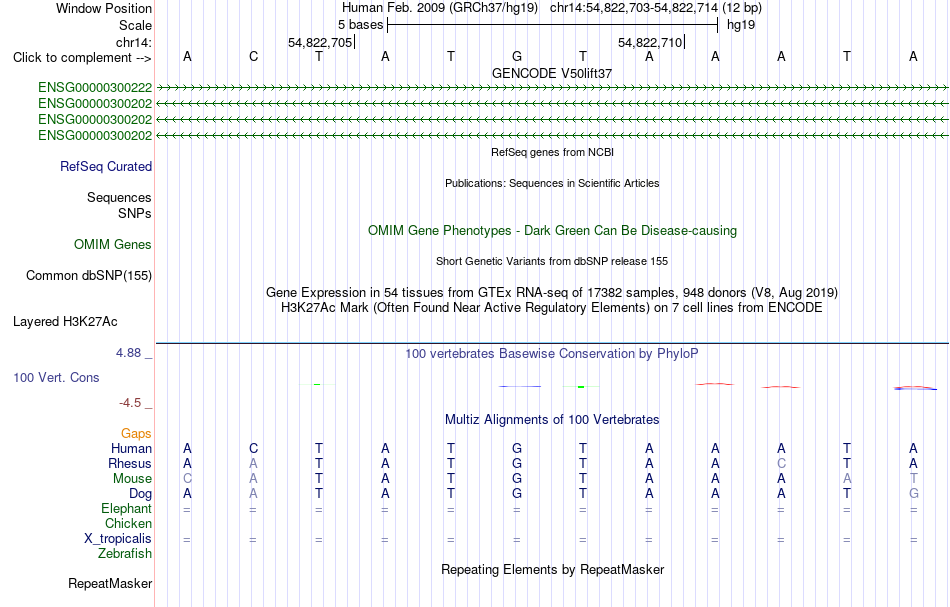The height and width of the screenshot is (607, 950).
Task: Click the '5 bases' scale label
Action: [x=360, y=25]
